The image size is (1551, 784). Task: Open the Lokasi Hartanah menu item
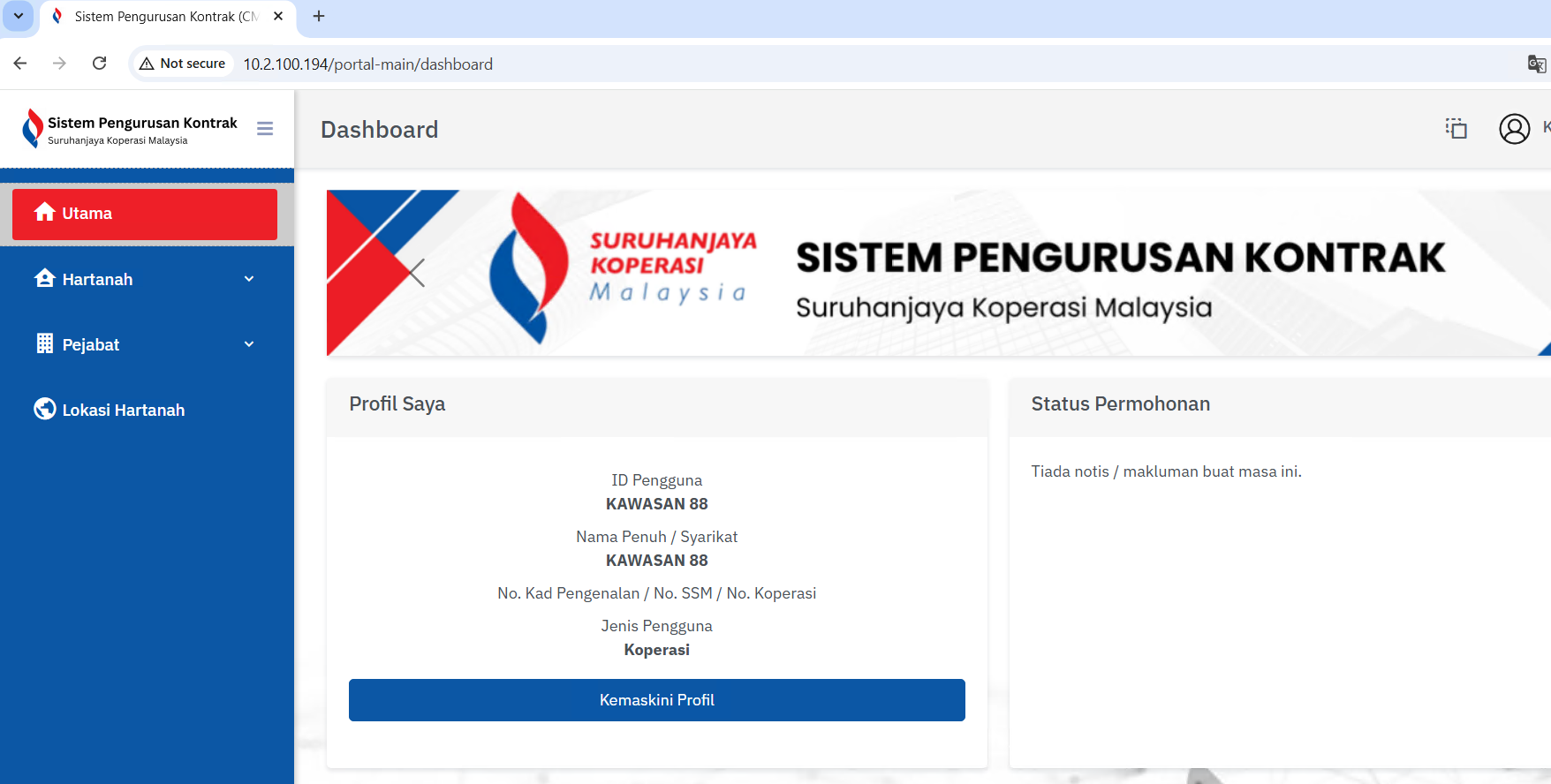pos(124,410)
